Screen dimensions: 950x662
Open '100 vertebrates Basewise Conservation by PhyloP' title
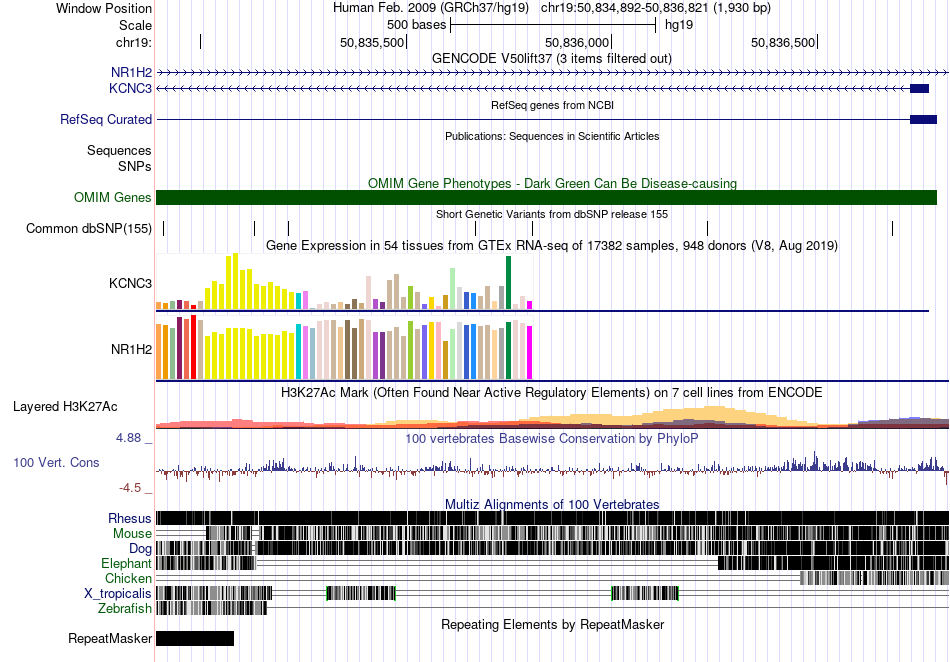pyautogui.click(x=552, y=439)
